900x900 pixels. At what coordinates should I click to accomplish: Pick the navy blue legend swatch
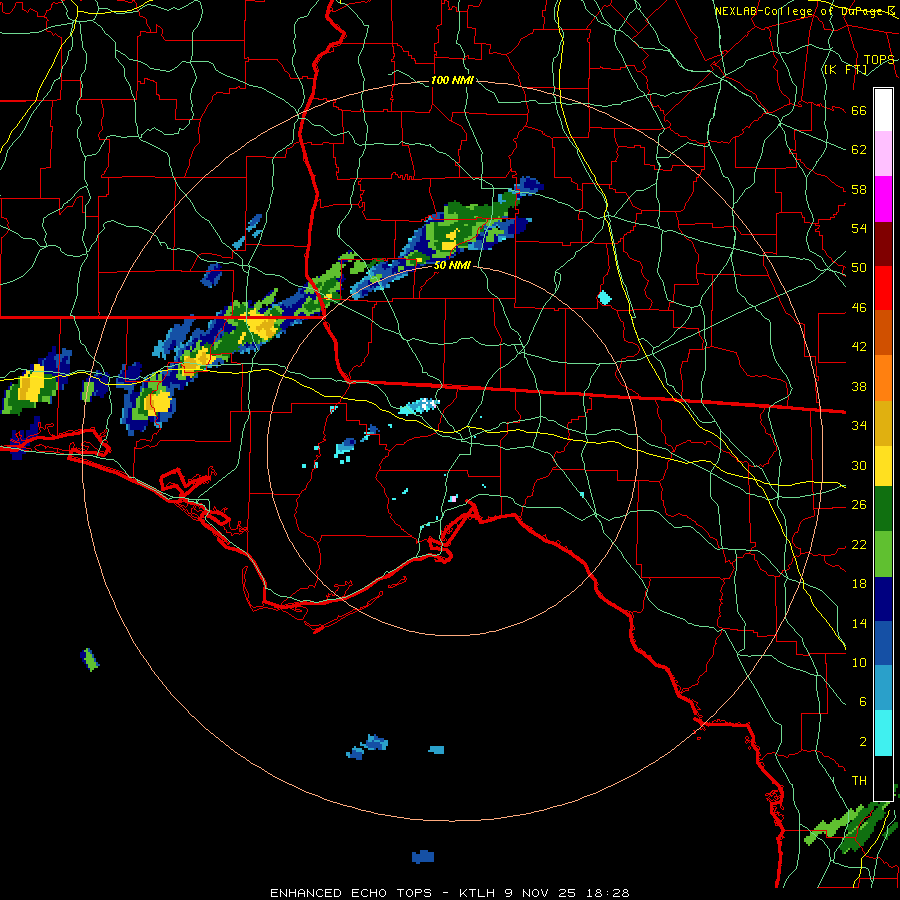pos(883,599)
